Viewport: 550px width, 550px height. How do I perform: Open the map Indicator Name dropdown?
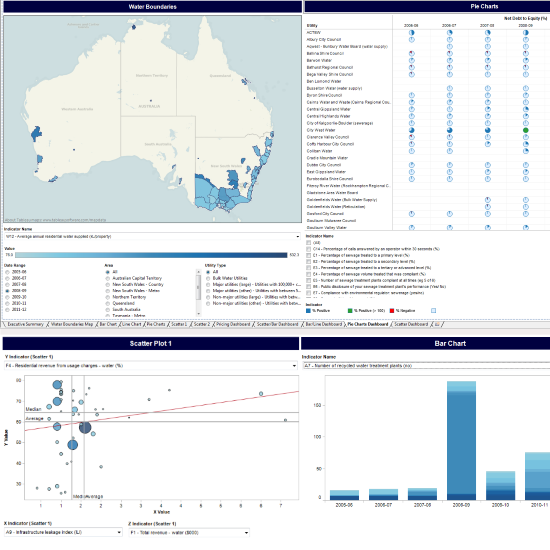pos(152,236)
